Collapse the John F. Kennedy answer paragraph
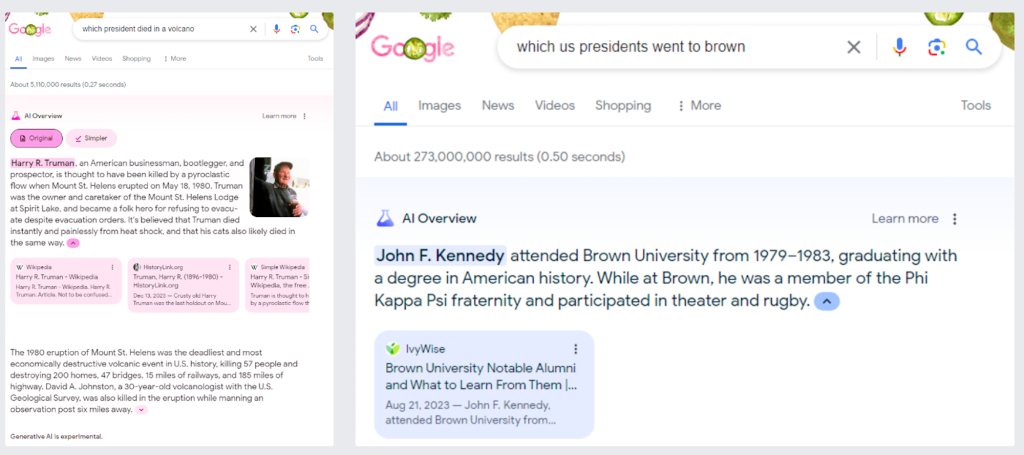 tap(827, 302)
